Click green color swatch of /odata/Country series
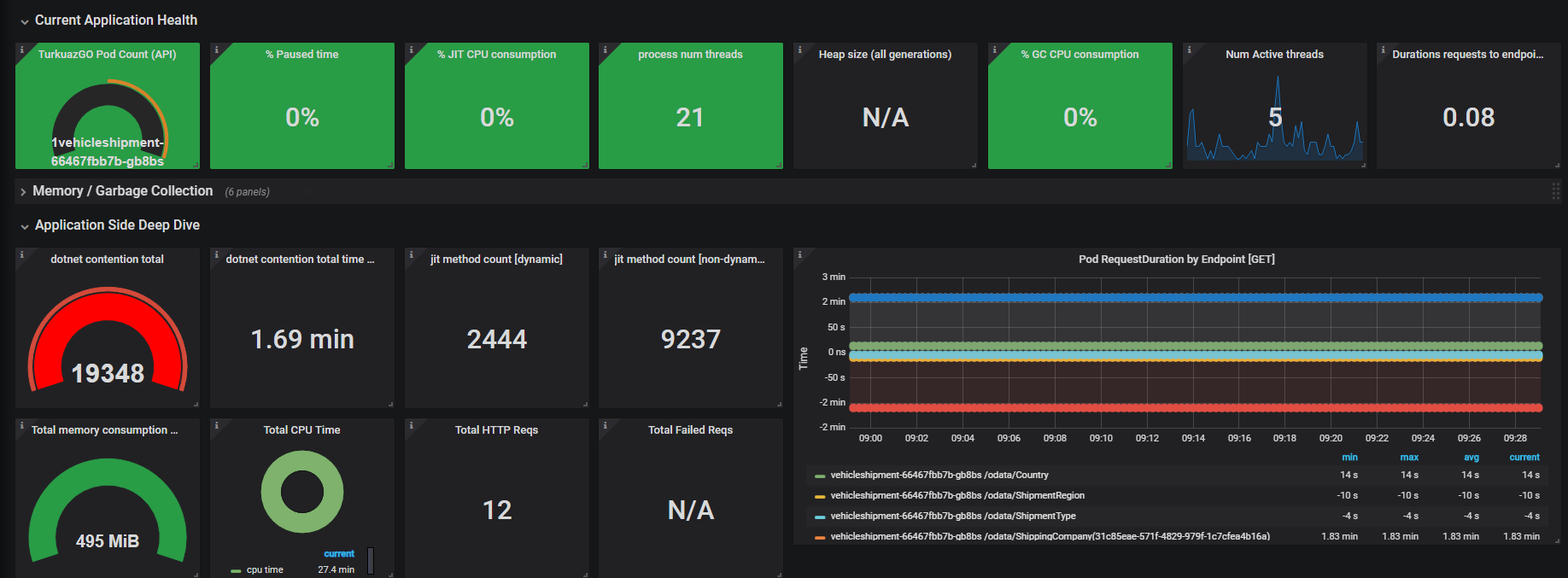The image size is (1568, 578). pos(820,476)
